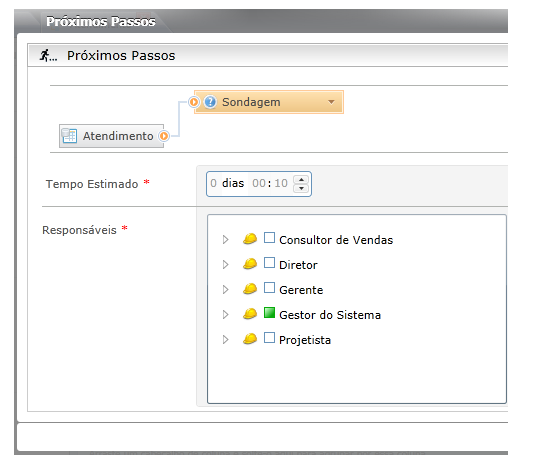Click the running man Próximos Passos icon
539x468 pixels.
[x=48, y=55]
